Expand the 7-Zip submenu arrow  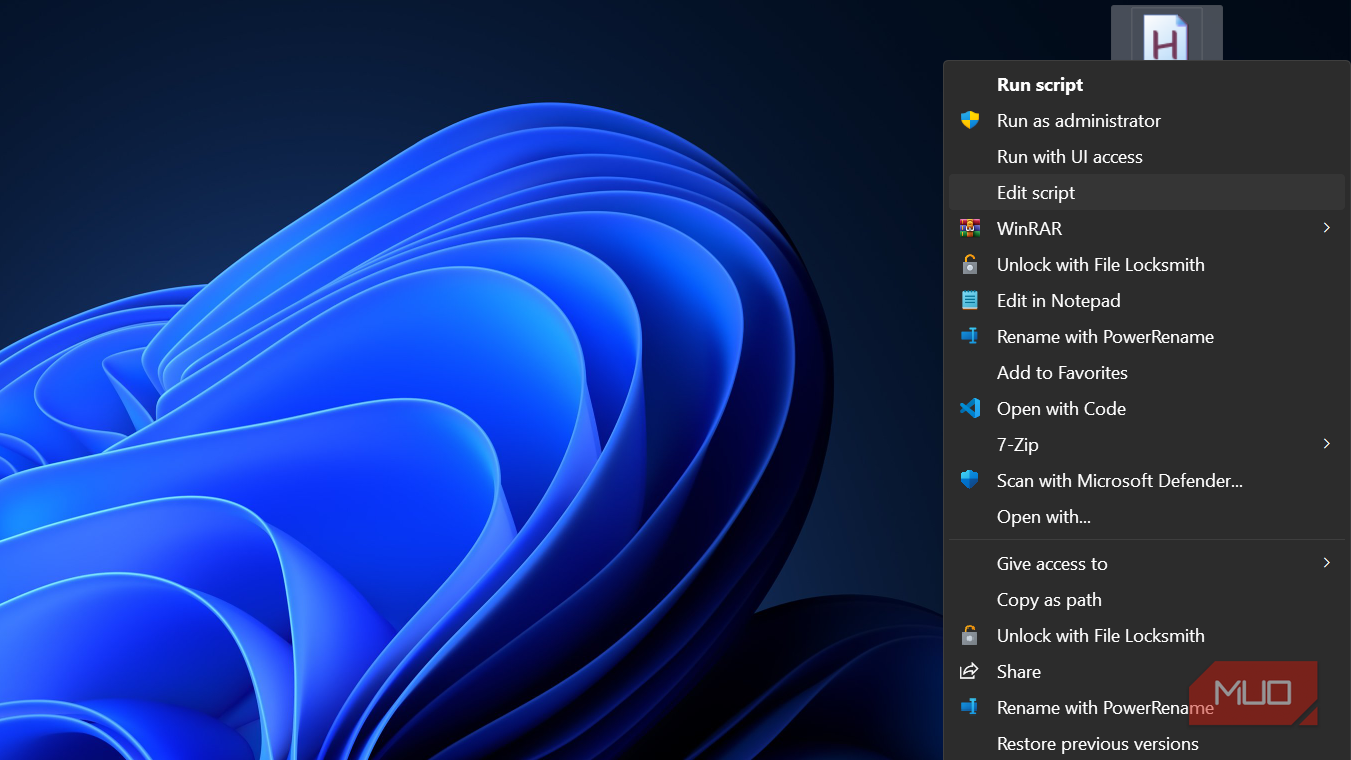coord(1326,444)
